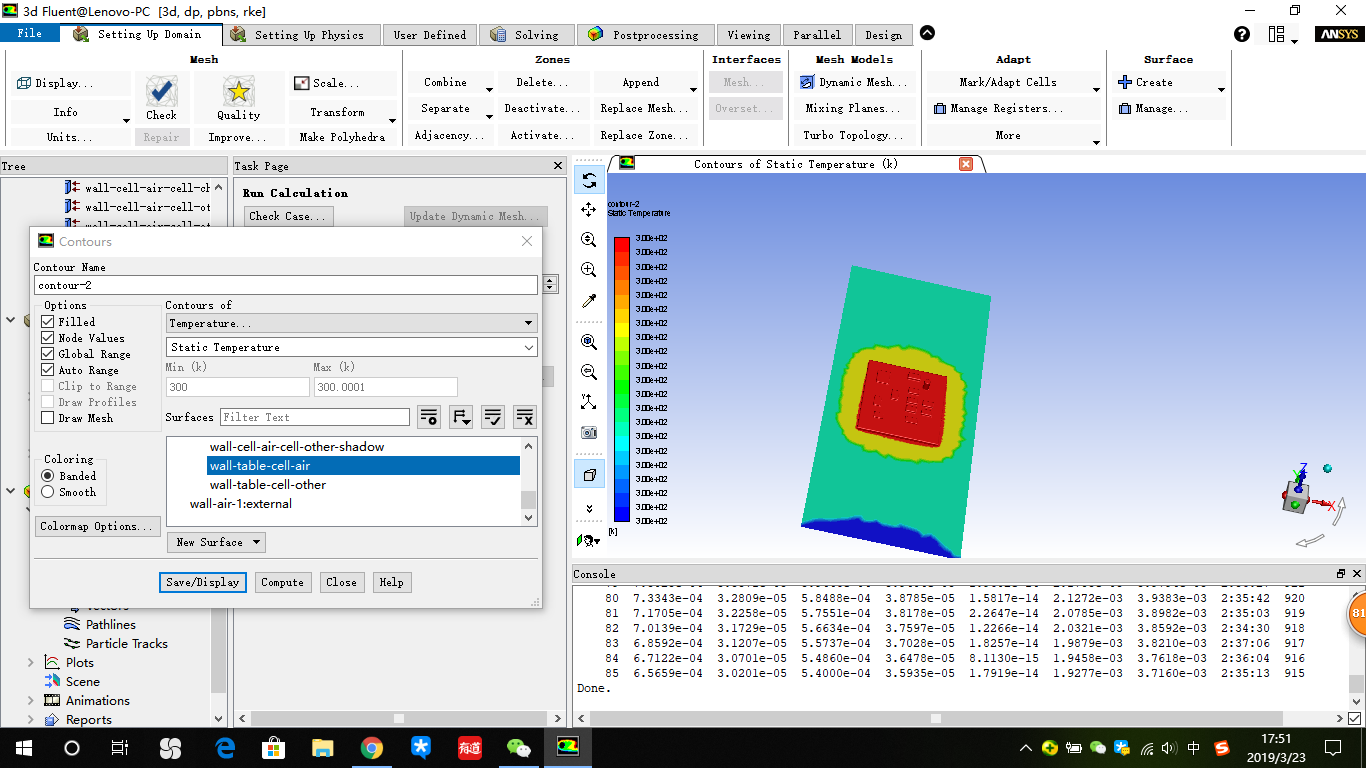This screenshot has height=768, width=1366.
Task: Click the deselect-all surfaces icon in Contours dialog
Action: (525, 416)
